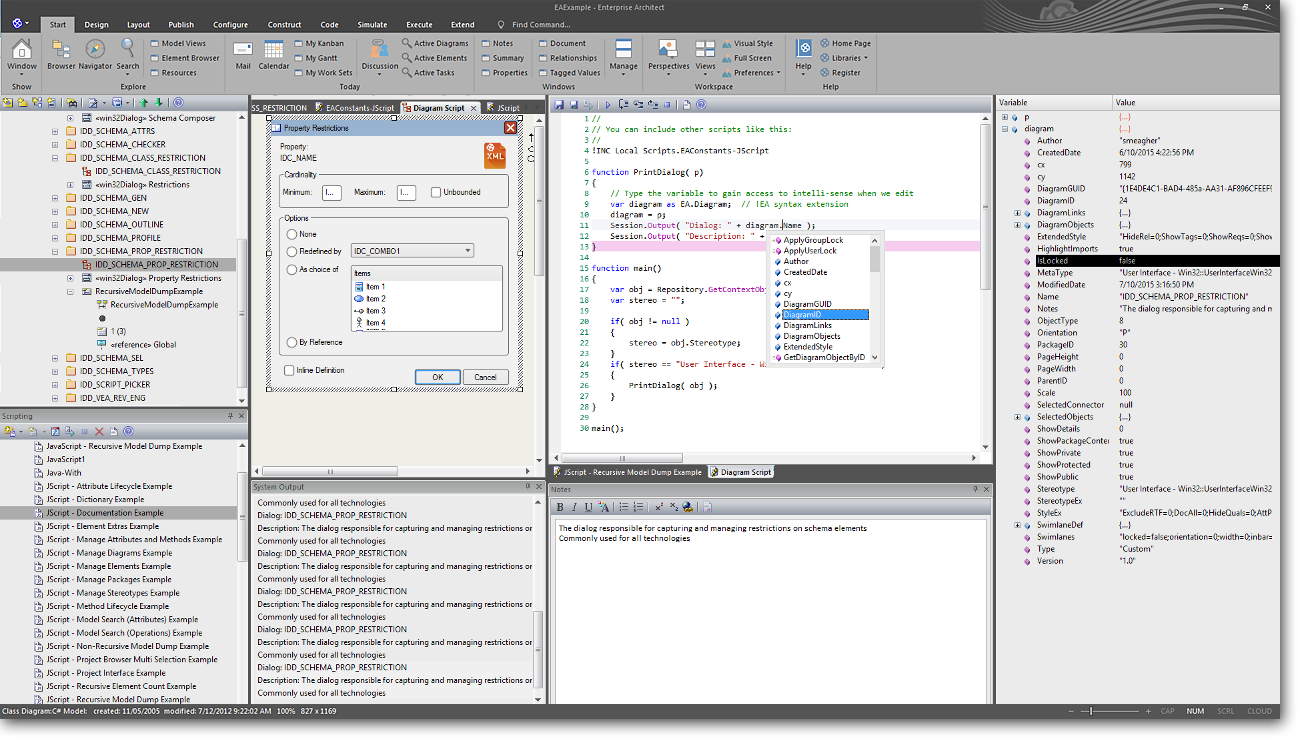The height and width of the screenshot is (750, 1310).
Task: Select the By Reference radio option
Action: tap(291, 342)
